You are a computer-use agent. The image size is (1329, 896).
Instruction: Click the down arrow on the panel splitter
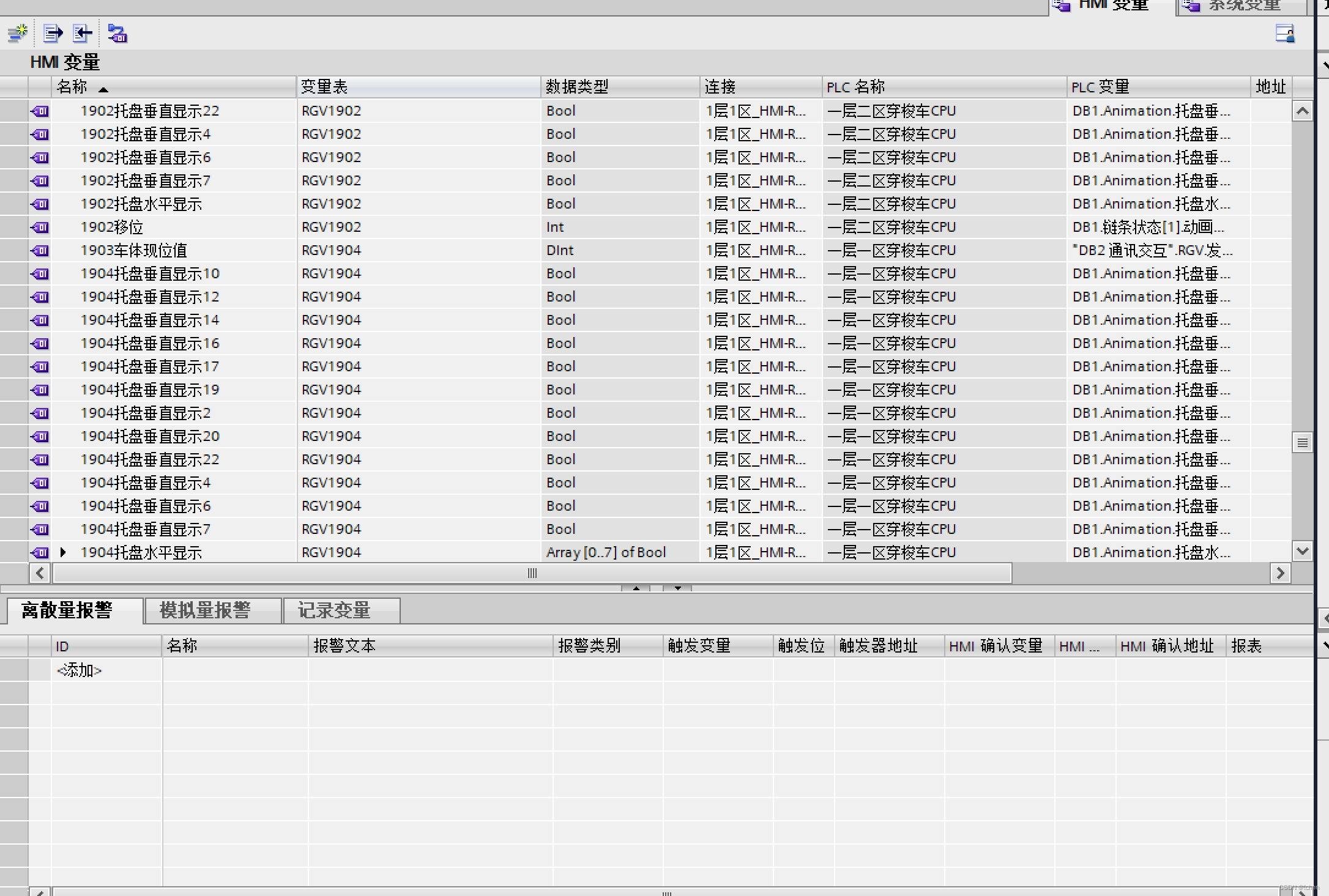(677, 588)
